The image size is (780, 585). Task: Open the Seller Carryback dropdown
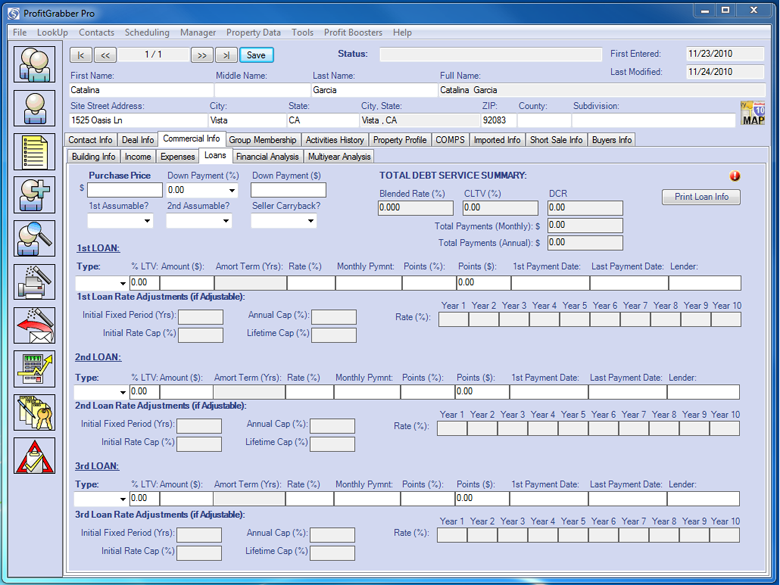(310, 221)
